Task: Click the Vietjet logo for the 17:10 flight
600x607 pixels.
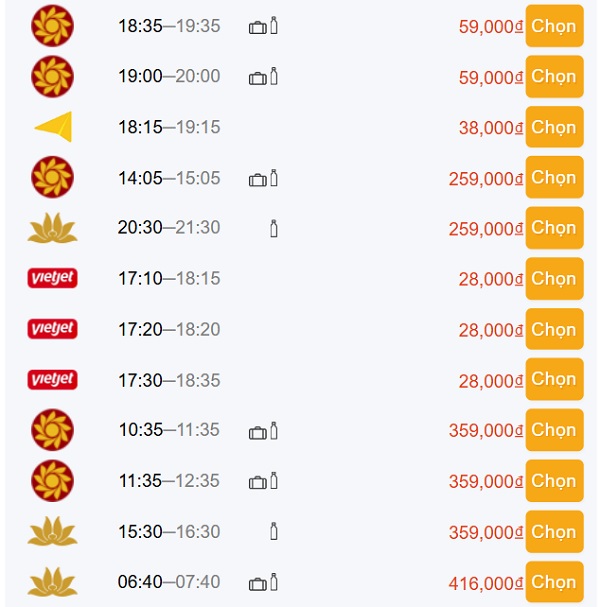Action: click(52, 278)
